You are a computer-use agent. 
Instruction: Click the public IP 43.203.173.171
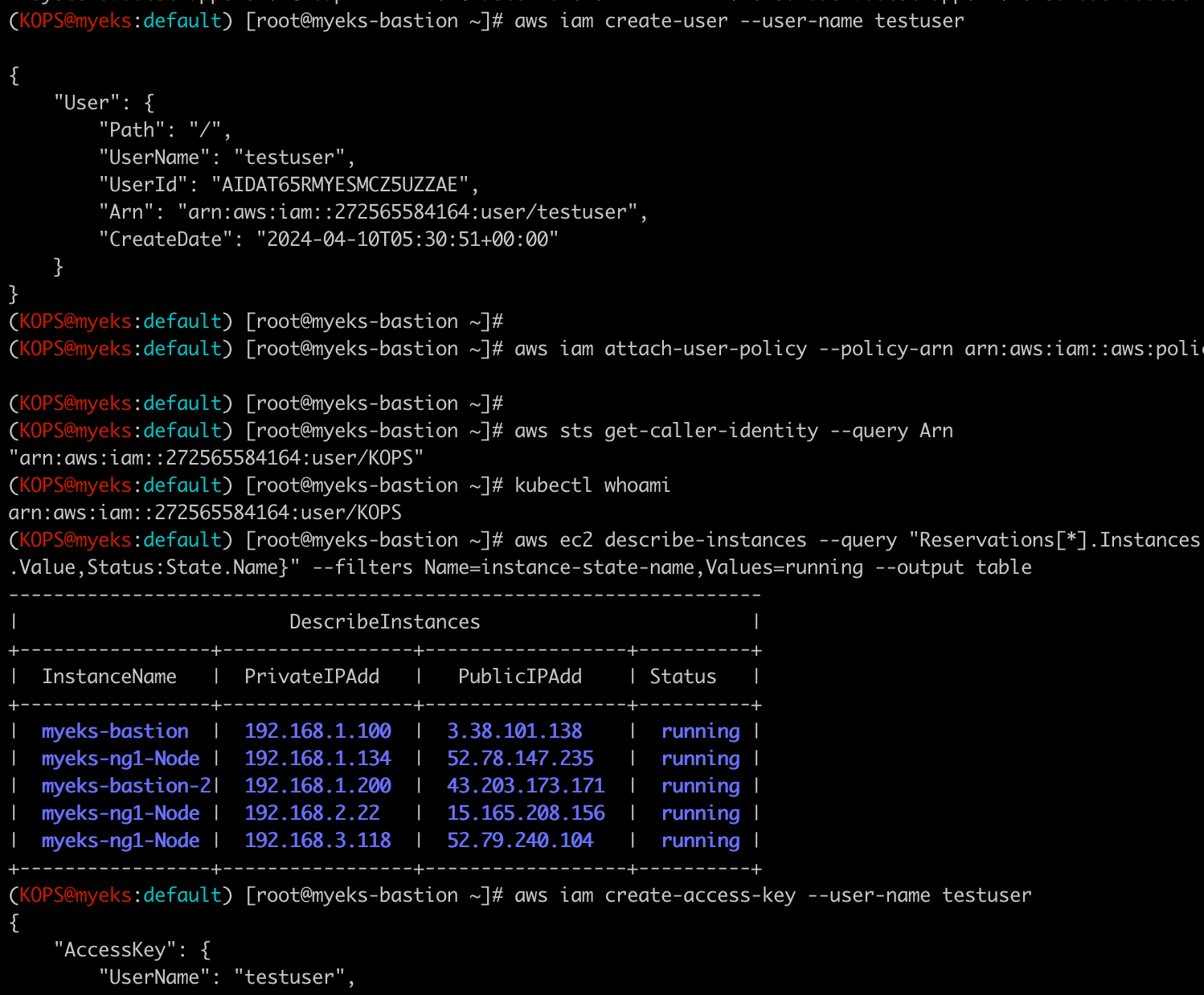[526, 786]
